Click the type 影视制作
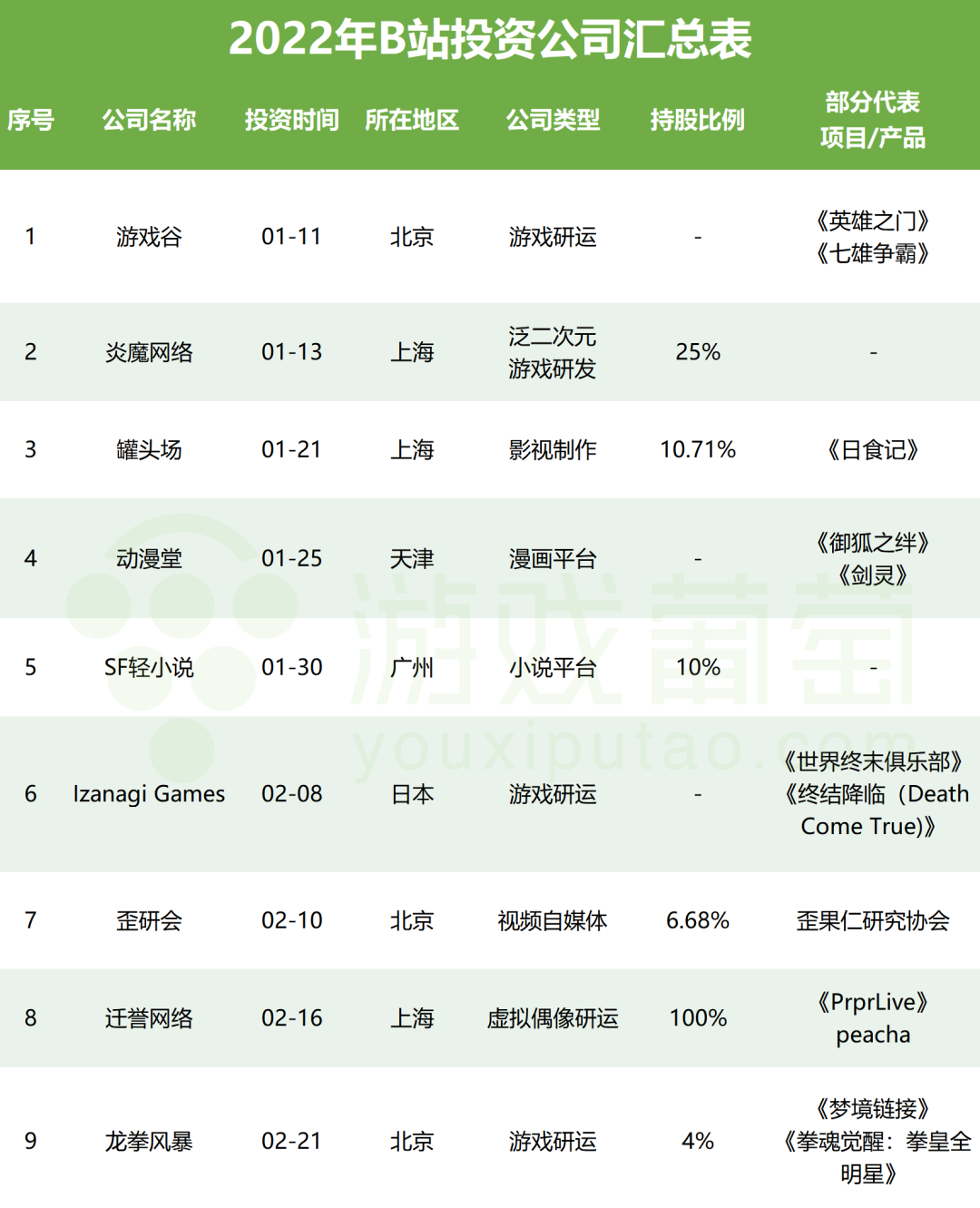The image size is (980, 1208). (x=553, y=449)
